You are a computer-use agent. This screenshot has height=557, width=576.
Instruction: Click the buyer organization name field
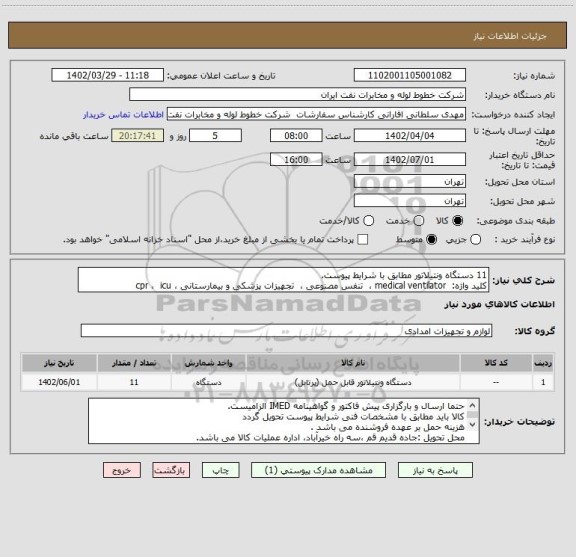(x=298, y=95)
